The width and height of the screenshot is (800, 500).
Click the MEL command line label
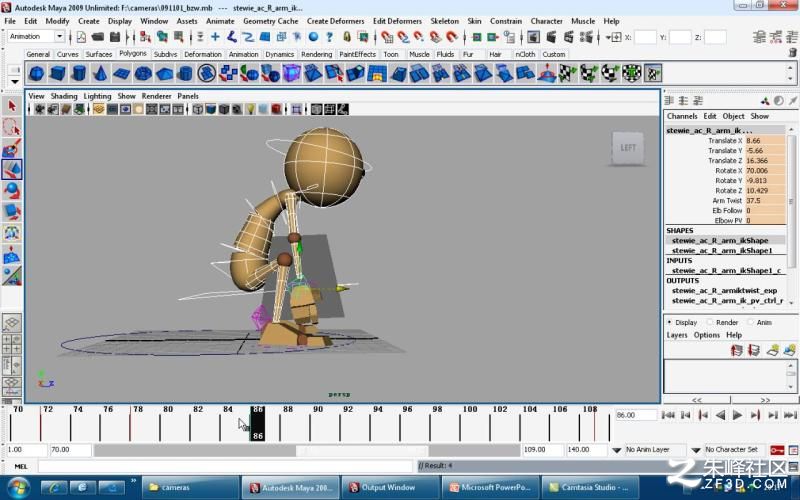pyautogui.click(x=21, y=466)
